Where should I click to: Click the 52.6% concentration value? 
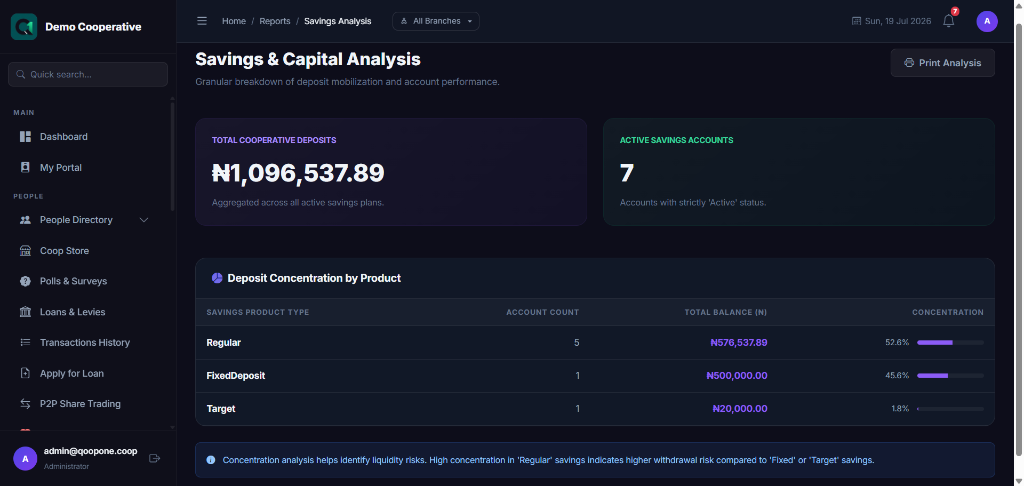click(897, 342)
